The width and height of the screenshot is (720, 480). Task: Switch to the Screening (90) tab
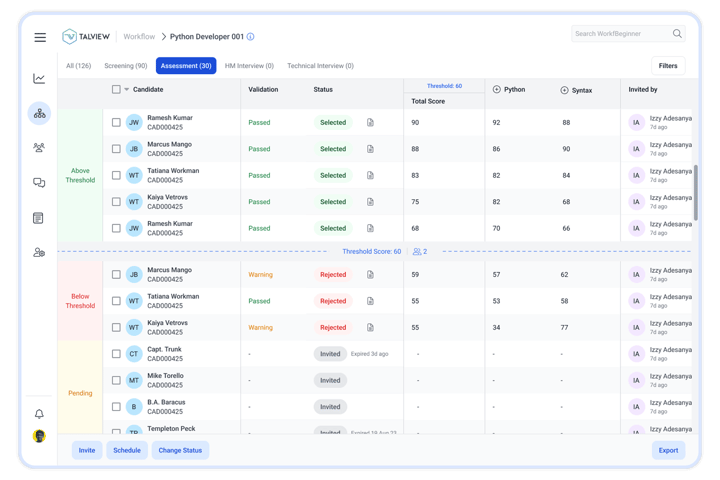[x=126, y=66]
